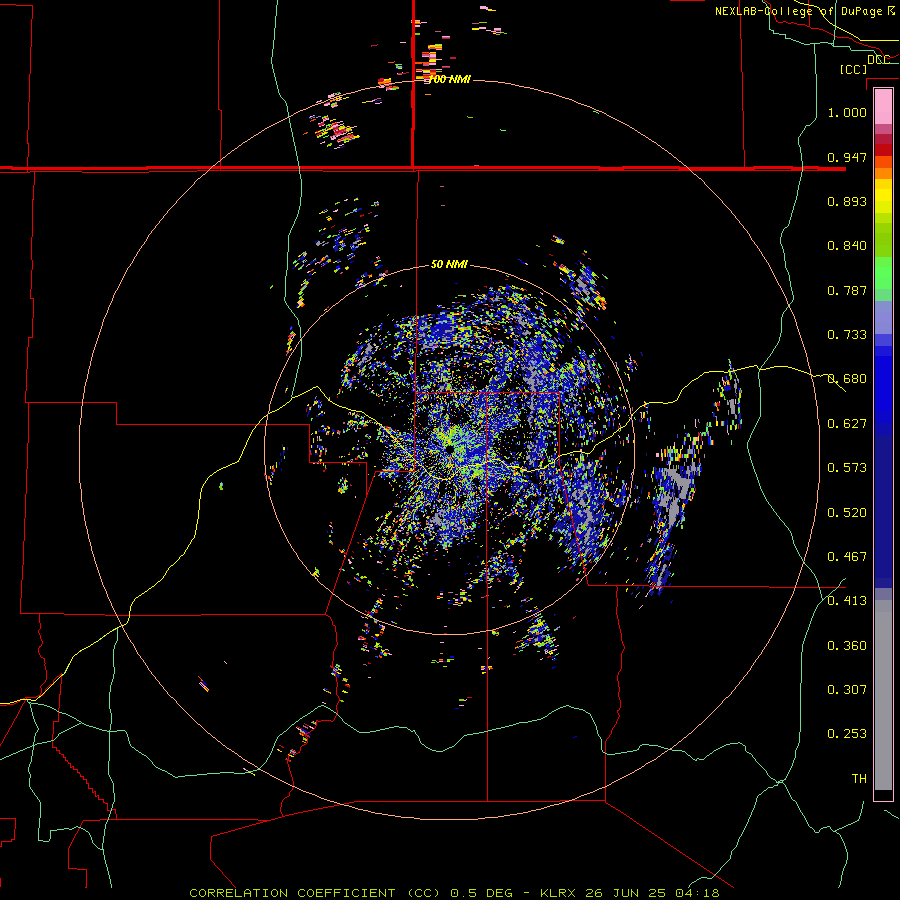Click the "TH" threshold label
The height and width of the screenshot is (900, 900).
point(859,779)
